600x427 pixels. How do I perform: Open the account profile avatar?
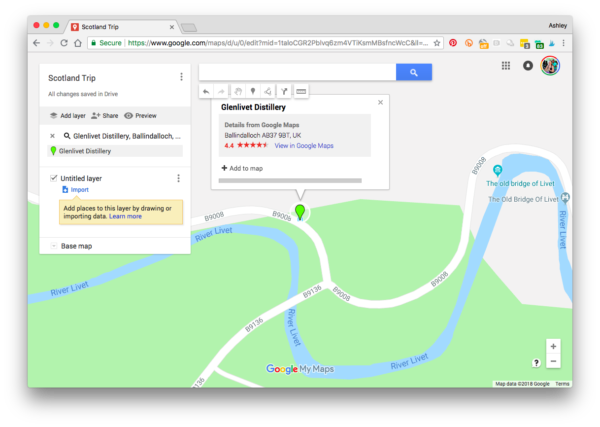click(550, 66)
